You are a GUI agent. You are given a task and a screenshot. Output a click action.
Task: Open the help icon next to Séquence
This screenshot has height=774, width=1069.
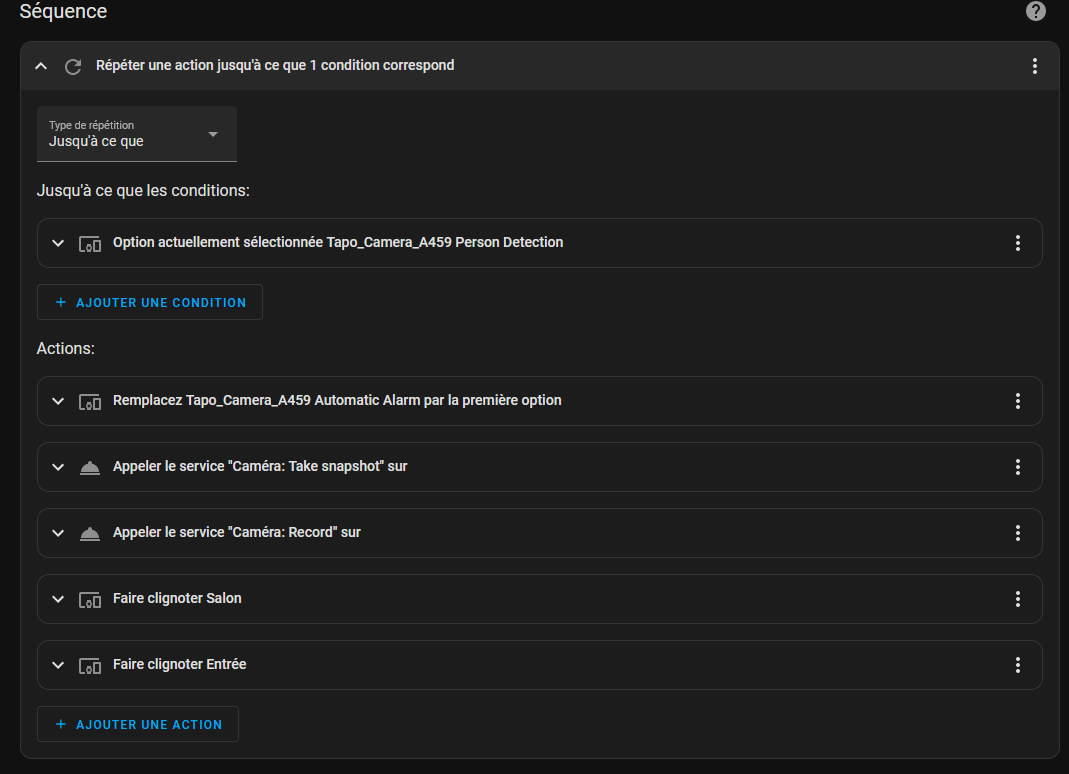[1035, 11]
